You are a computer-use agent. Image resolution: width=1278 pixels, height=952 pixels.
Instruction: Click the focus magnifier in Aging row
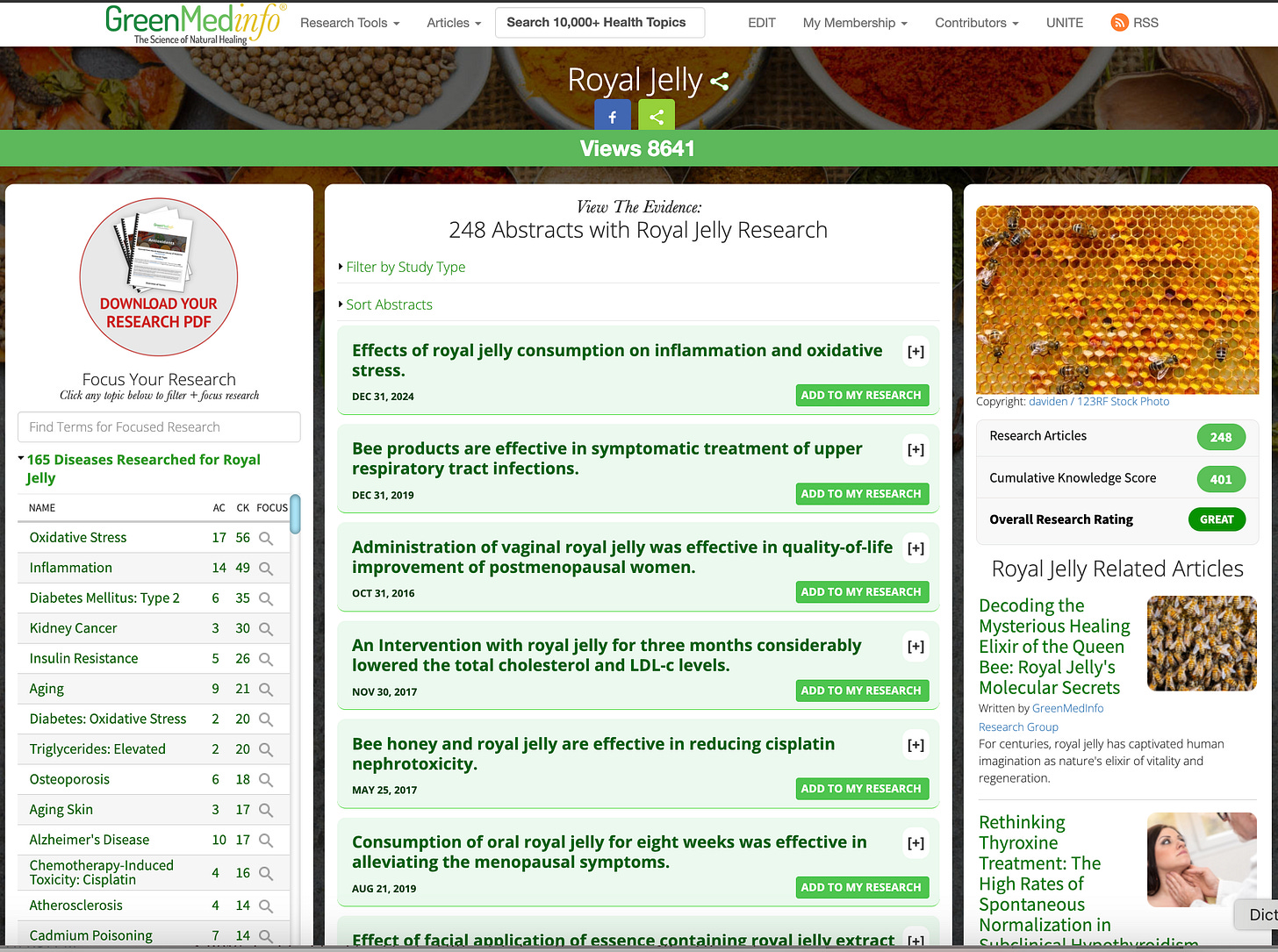(266, 690)
